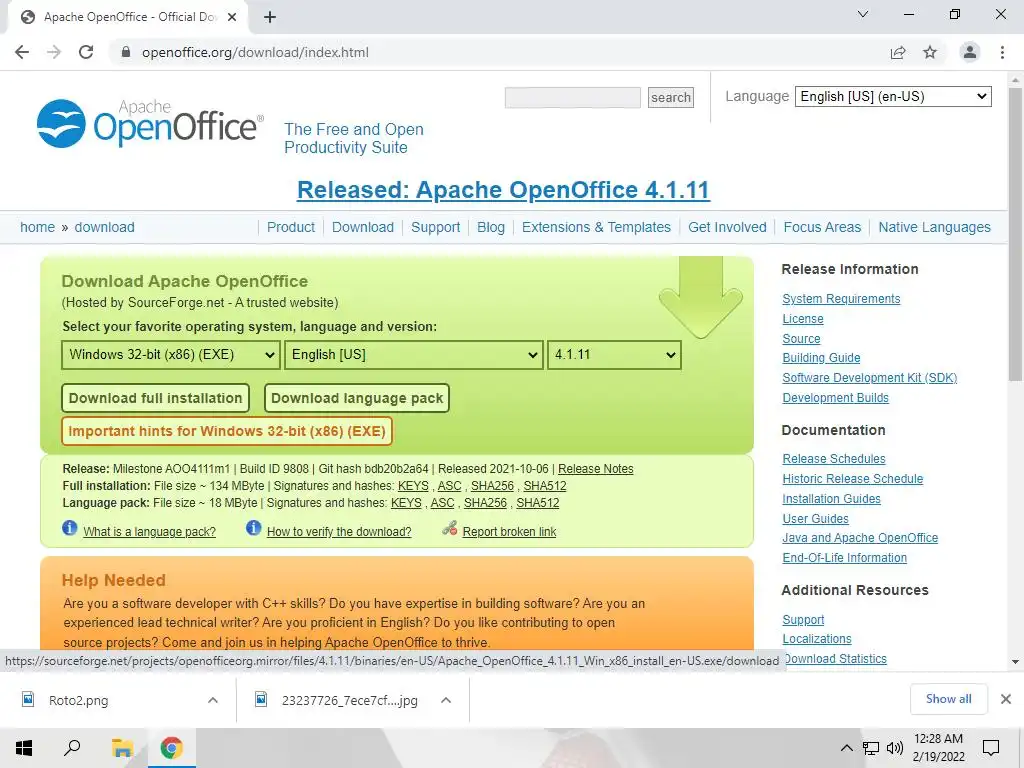Click the Chrome icon in the taskbar

172,748
